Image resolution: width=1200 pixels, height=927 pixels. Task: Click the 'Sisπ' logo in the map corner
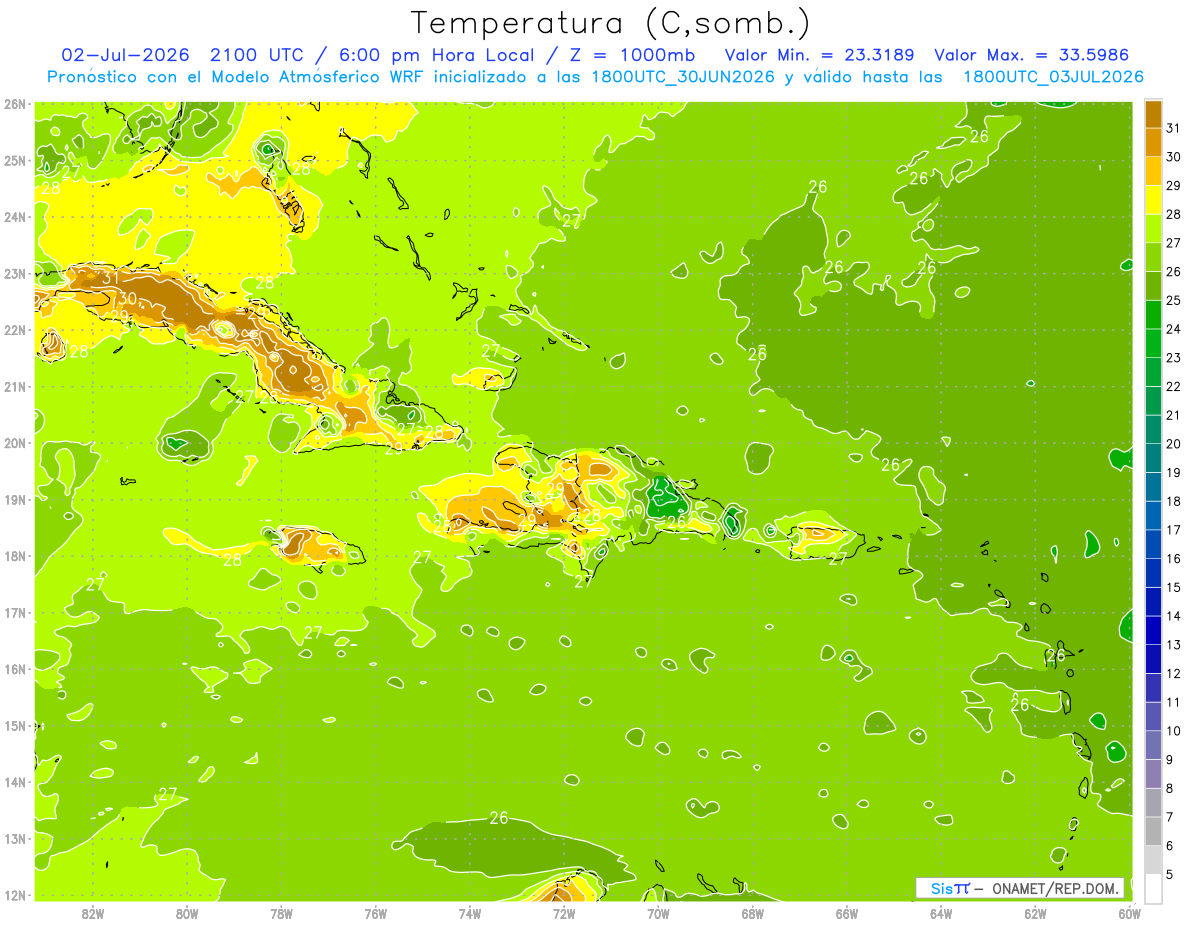tap(949, 888)
